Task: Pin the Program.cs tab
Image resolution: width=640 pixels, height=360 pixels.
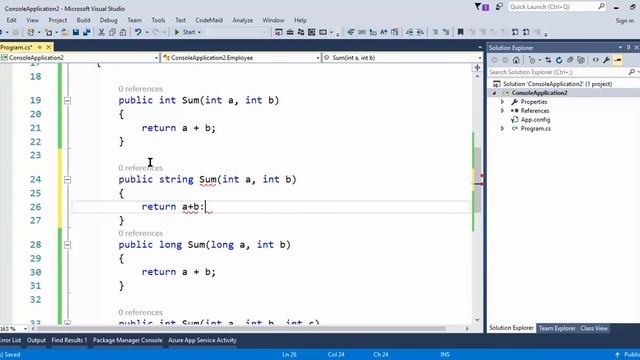Action: pyautogui.click(x=40, y=47)
